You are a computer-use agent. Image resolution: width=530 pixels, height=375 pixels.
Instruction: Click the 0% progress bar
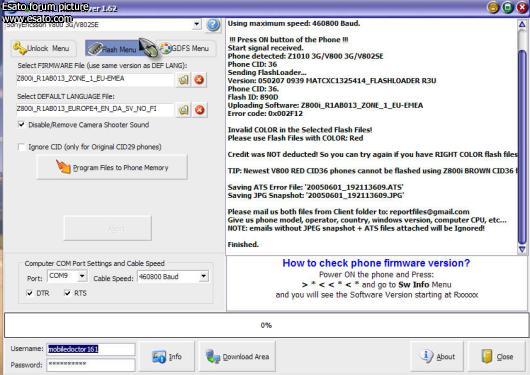tap(266, 325)
